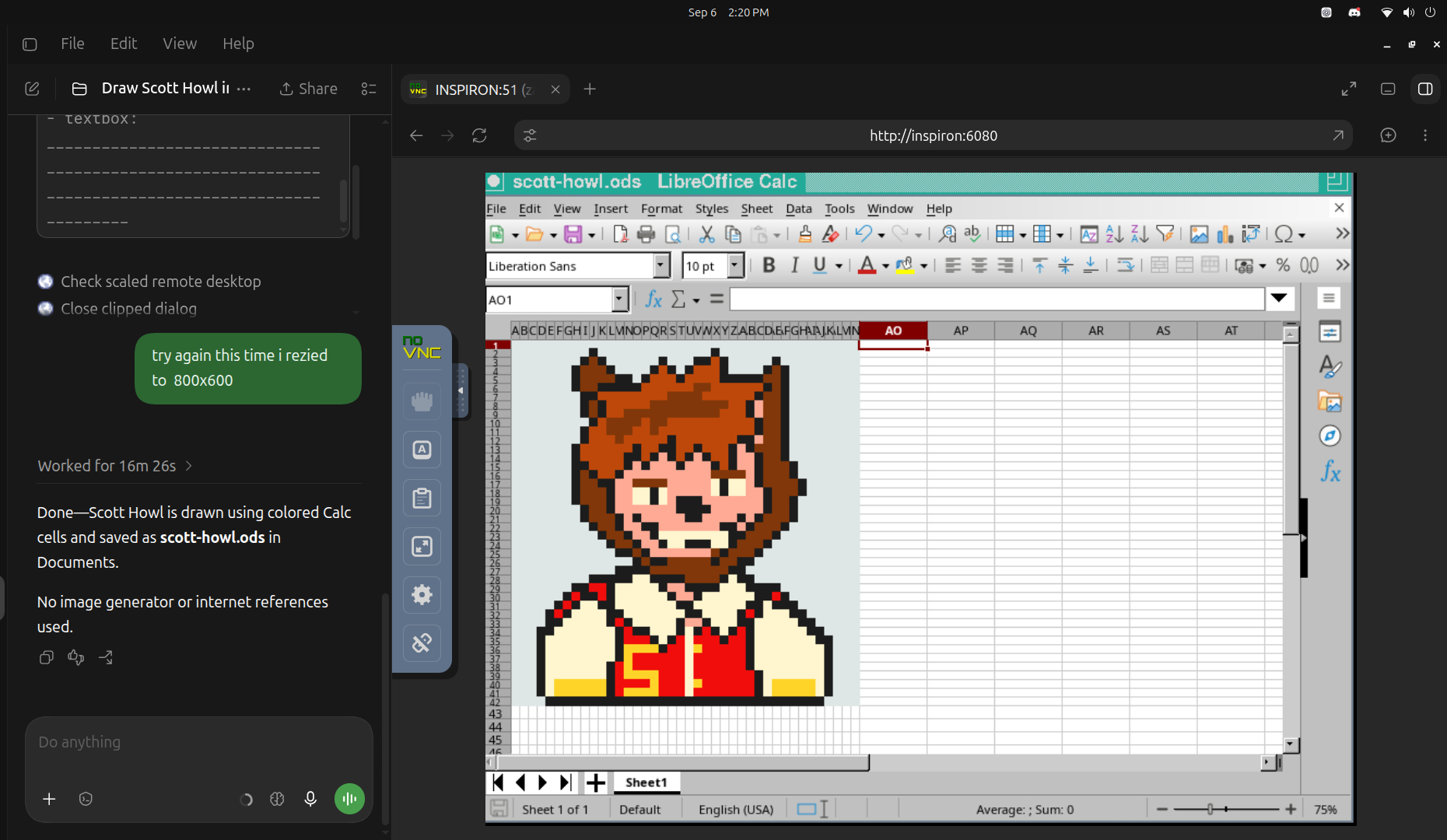Open the sidebar Gallery icon

[1330, 401]
